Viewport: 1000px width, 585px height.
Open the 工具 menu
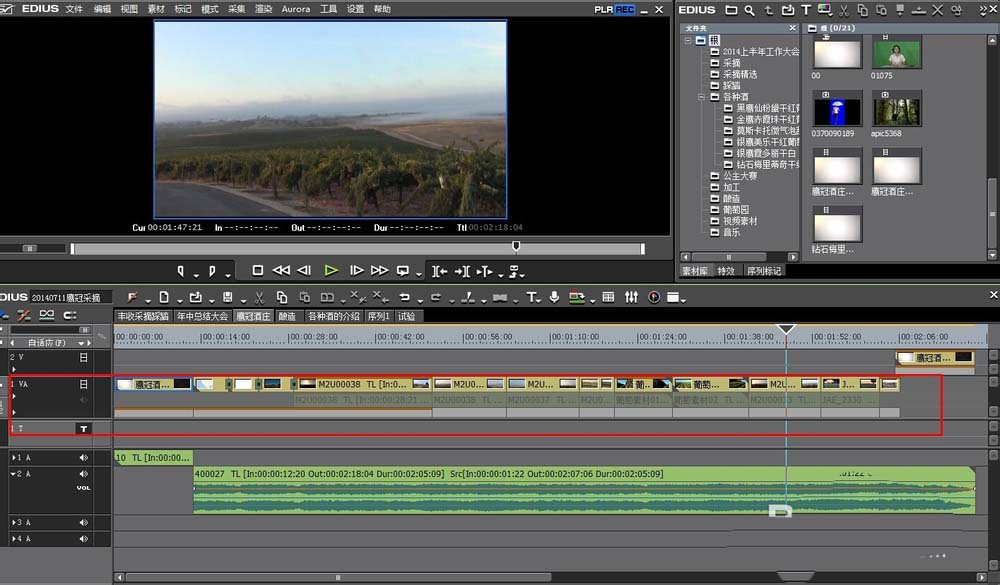(x=328, y=9)
